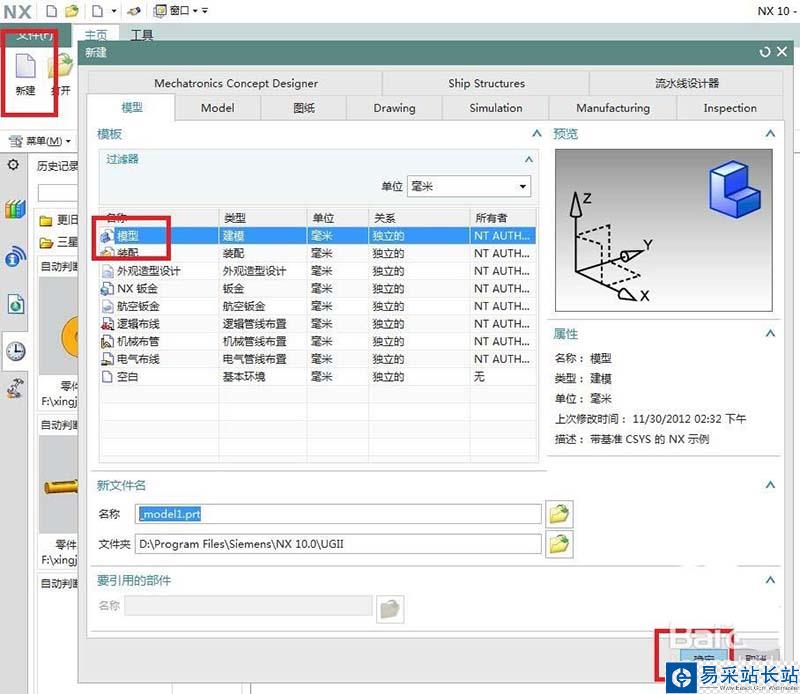
Task: Select the 模型 template row
Action: coord(317,236)
